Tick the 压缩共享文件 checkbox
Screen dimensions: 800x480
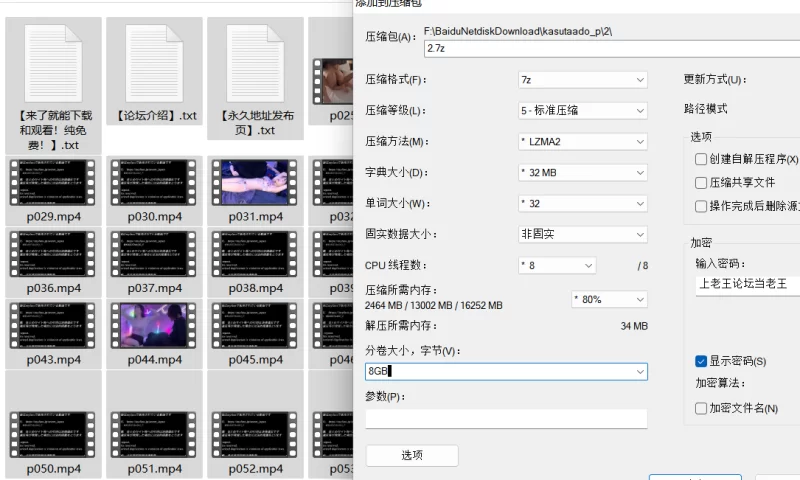pos(701,183)
